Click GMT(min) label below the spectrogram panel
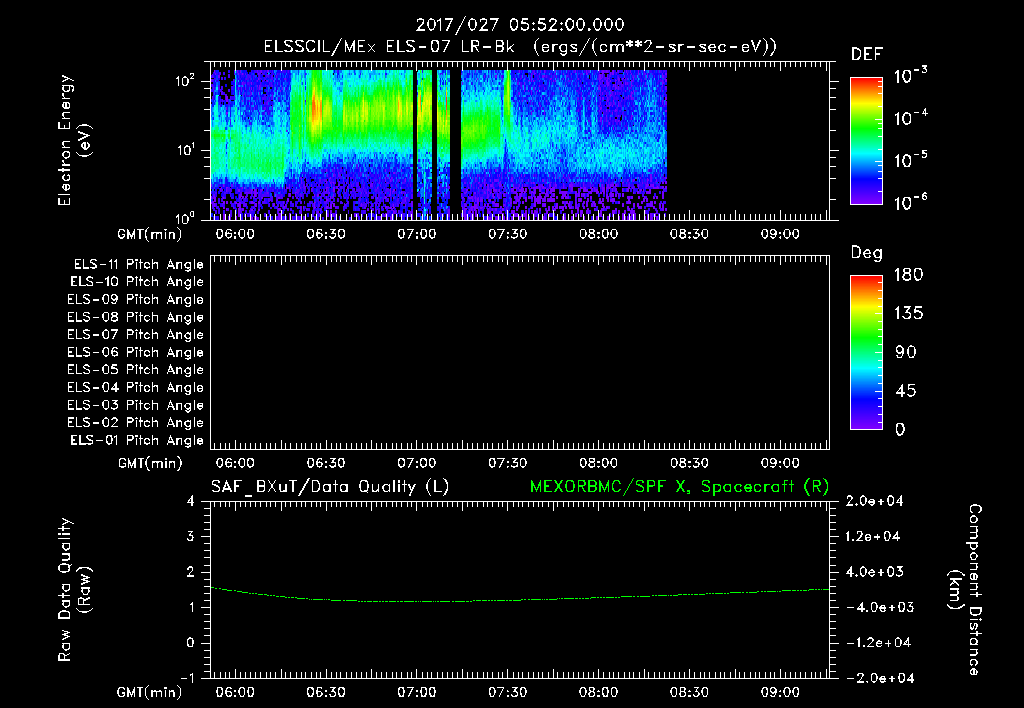1024x708 pixels. (x=150, y=234)
